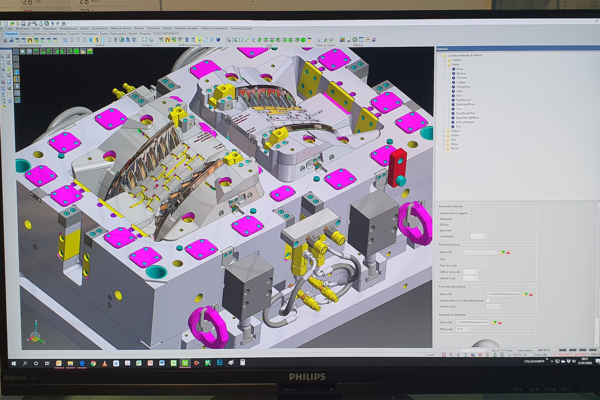The width and height of the screenshot is (600, 400).
Task: Click the top icon of the left vertical toolbar
Action: (16, 58)
